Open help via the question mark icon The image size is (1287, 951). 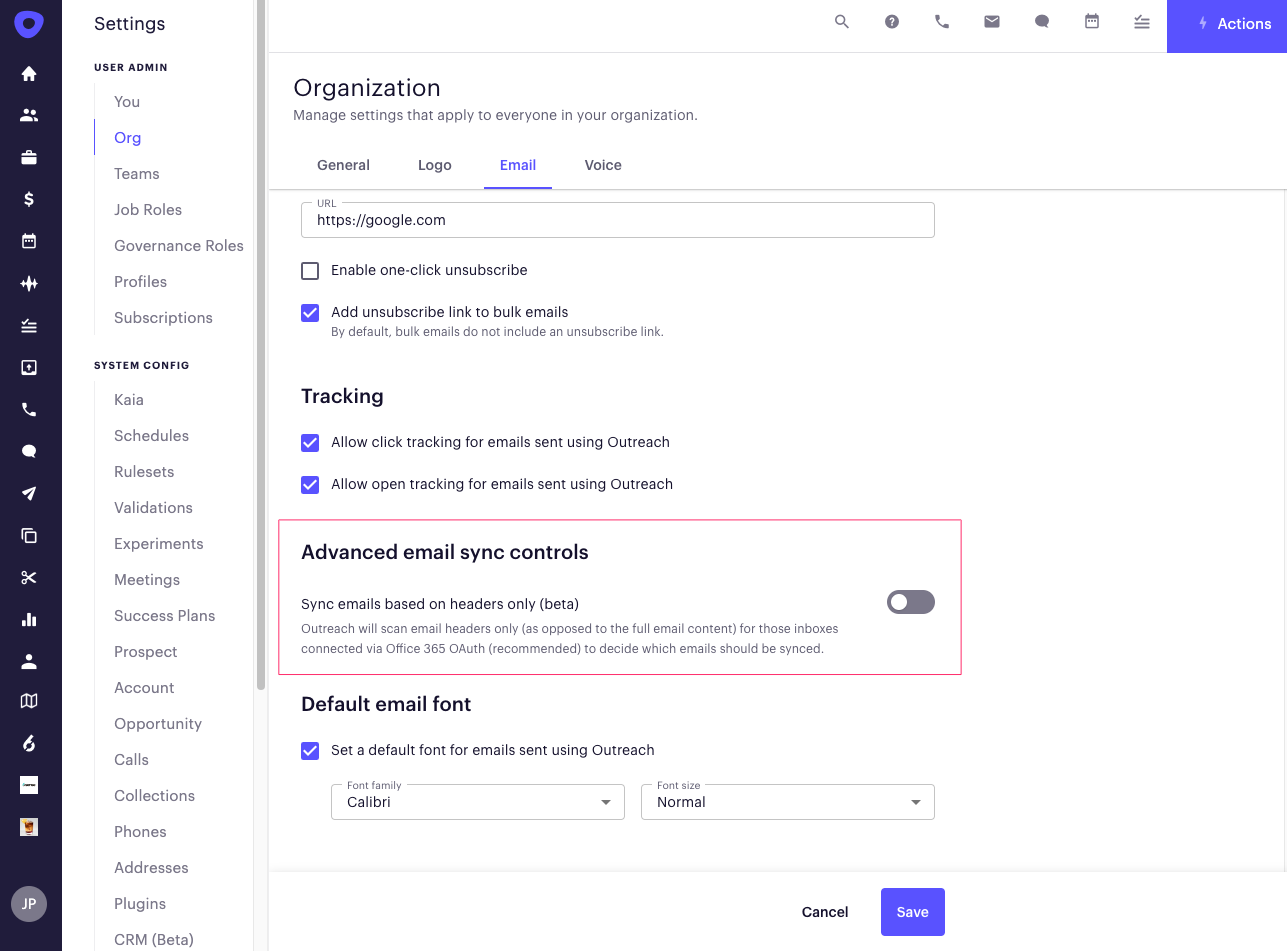pyautogui.click(x=891, y=21)
